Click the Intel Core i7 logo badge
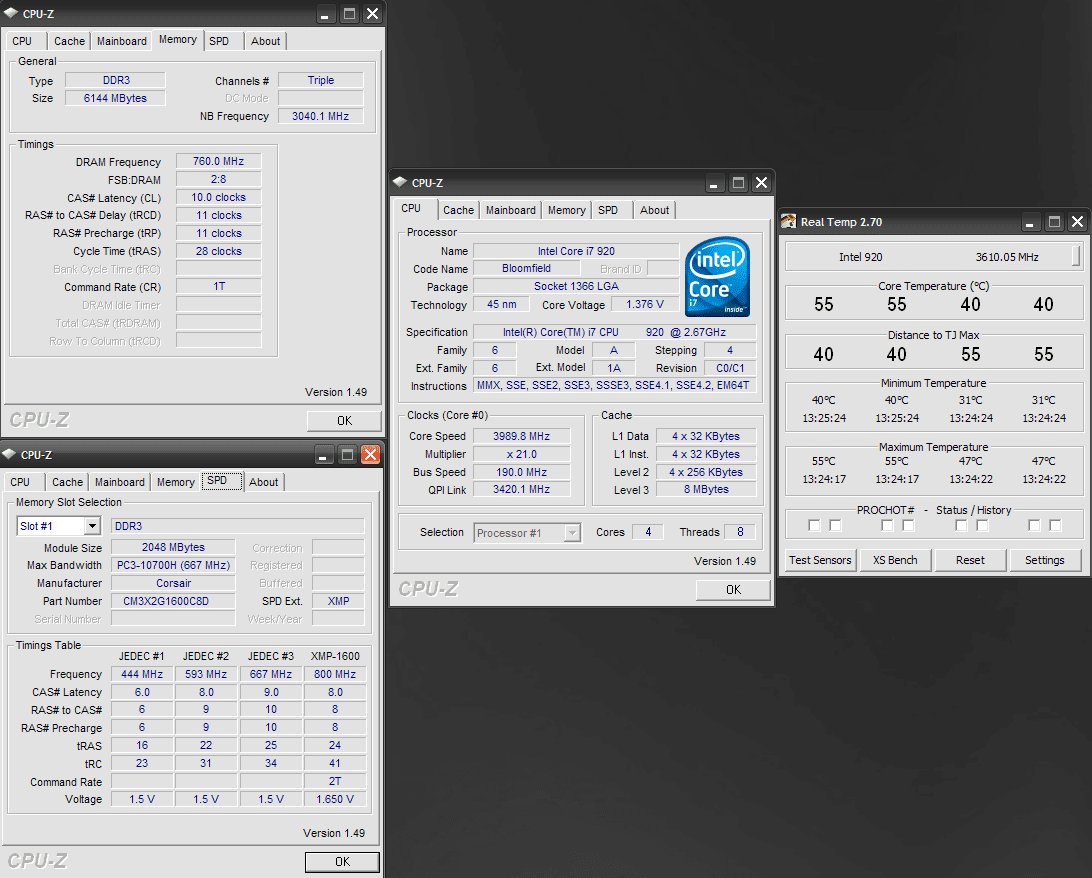 tap(717, 277)
